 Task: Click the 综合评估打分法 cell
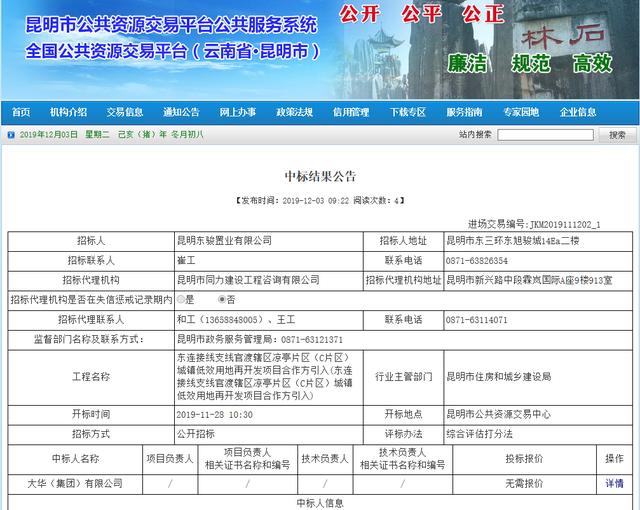(538, 434)
